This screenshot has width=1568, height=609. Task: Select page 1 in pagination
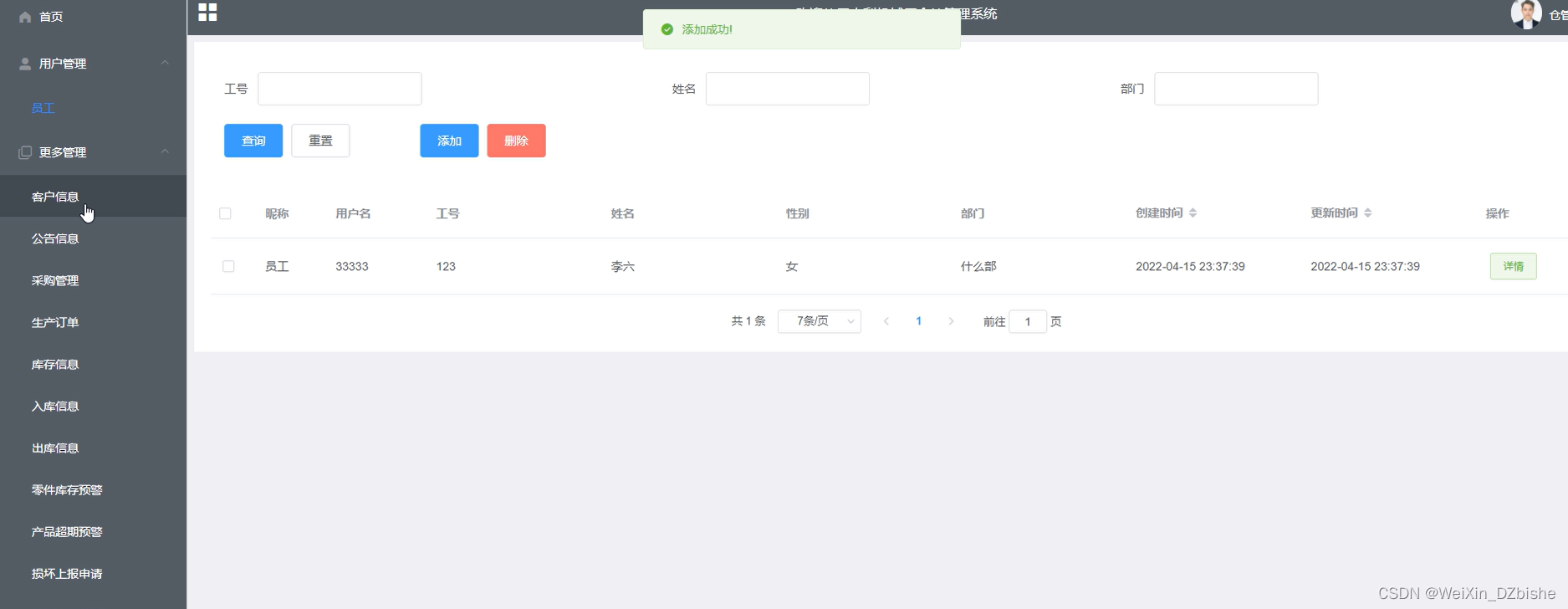(x=918, y=321)
